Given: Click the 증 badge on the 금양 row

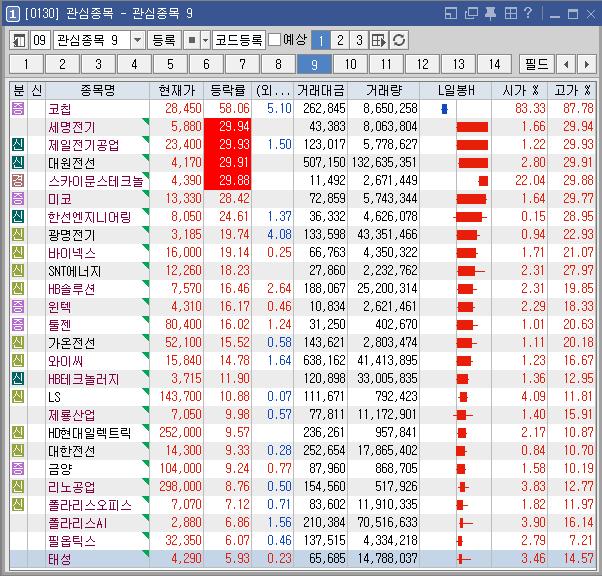Looking at the screenshot, I should coord(18,468).
